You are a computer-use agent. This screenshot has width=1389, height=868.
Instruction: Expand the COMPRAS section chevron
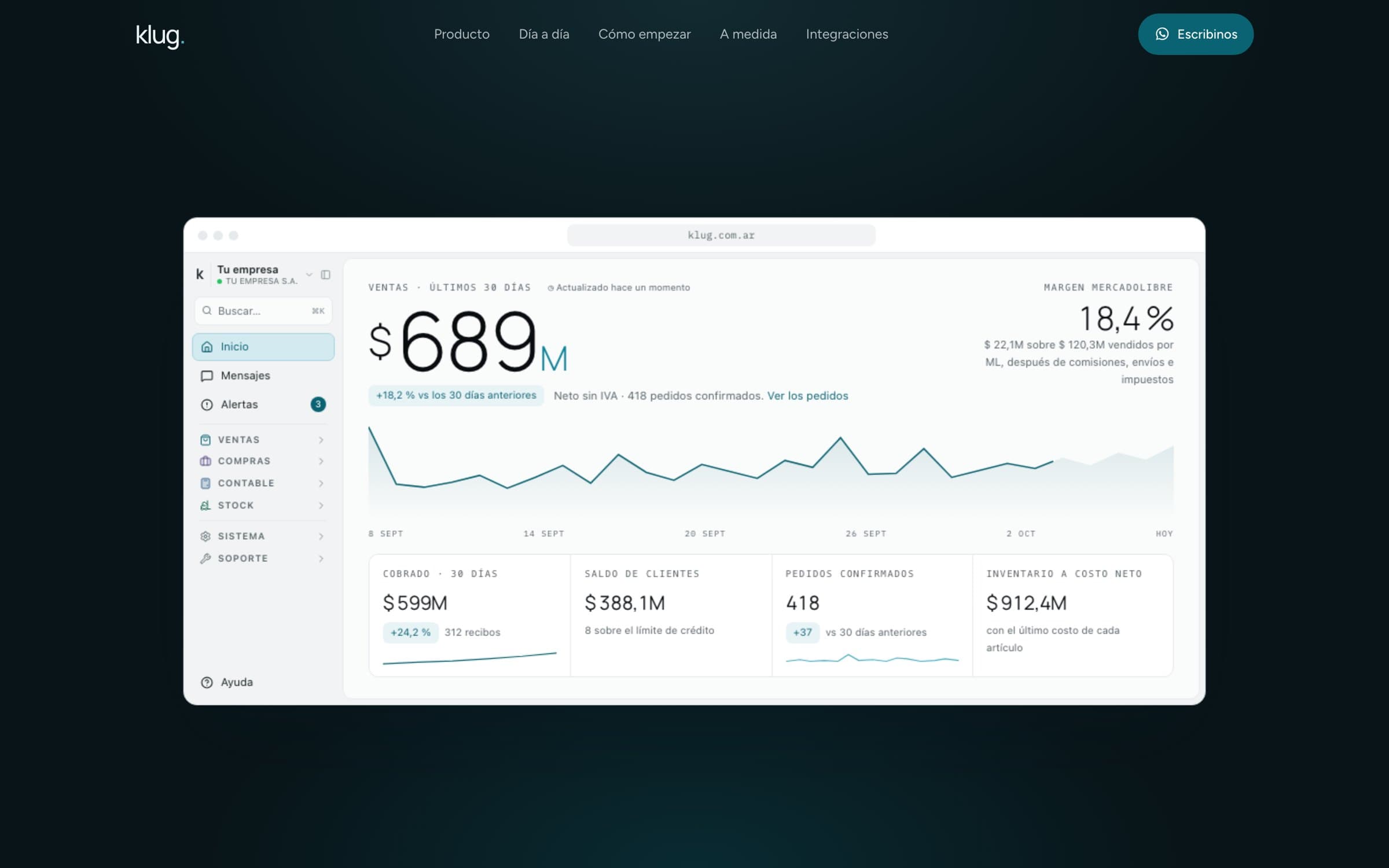click(x=321, y=461)
